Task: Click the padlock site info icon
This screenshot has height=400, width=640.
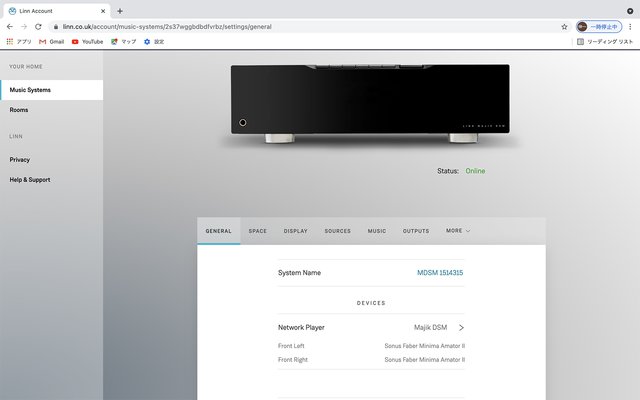Action: [56, 27]
